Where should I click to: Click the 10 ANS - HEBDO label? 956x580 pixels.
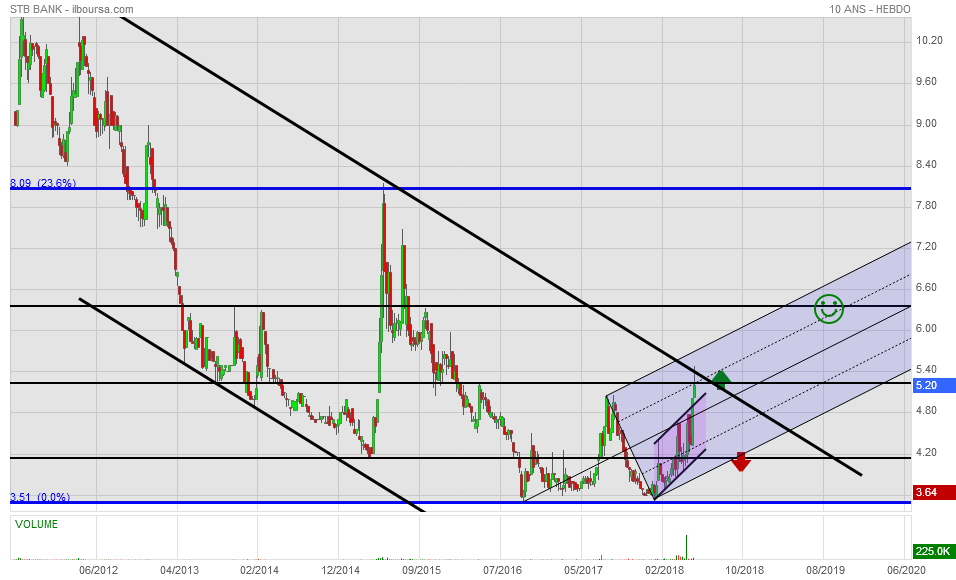coord(870,9)
